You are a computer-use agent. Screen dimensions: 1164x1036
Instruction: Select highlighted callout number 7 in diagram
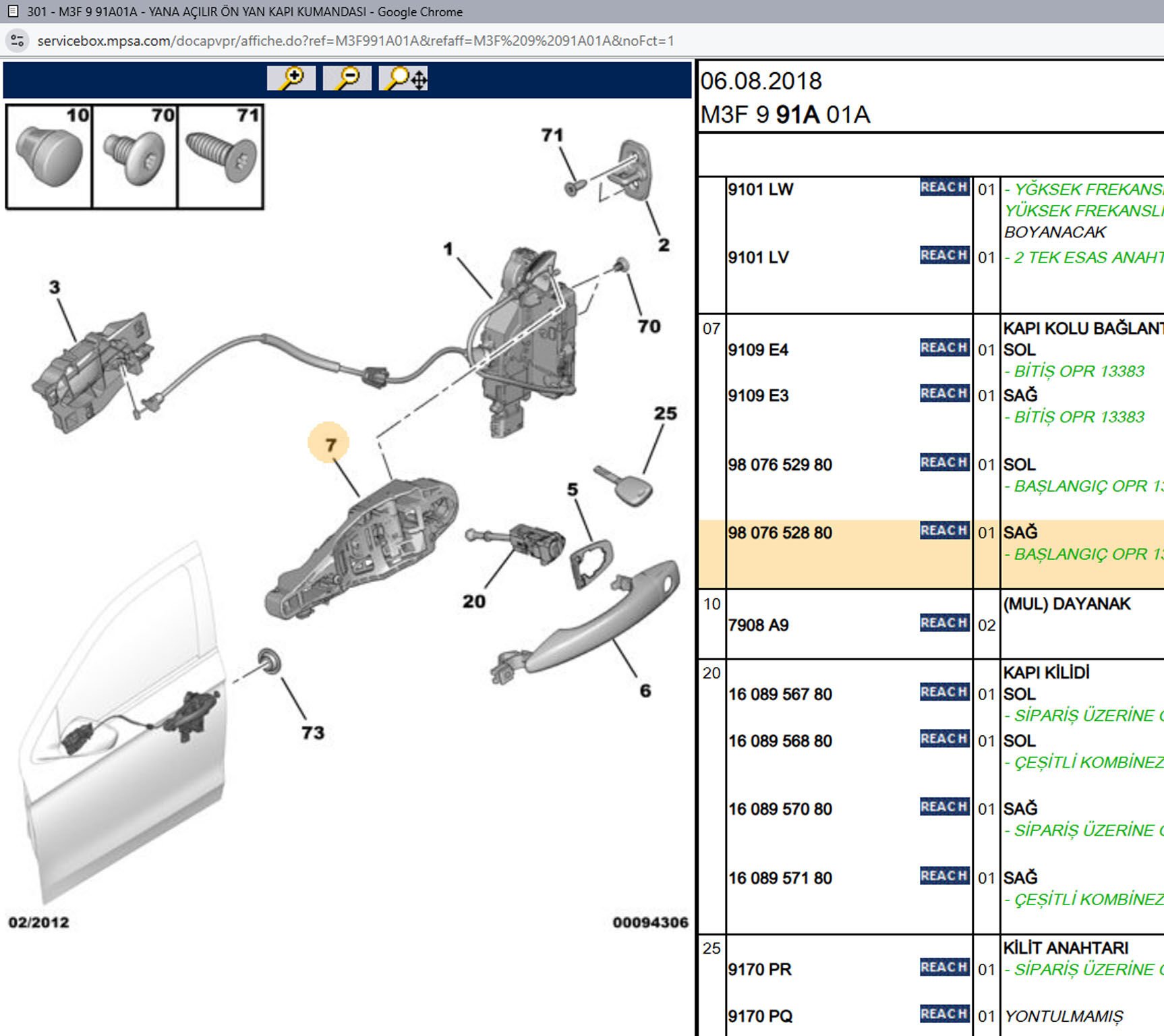point(330,444)
